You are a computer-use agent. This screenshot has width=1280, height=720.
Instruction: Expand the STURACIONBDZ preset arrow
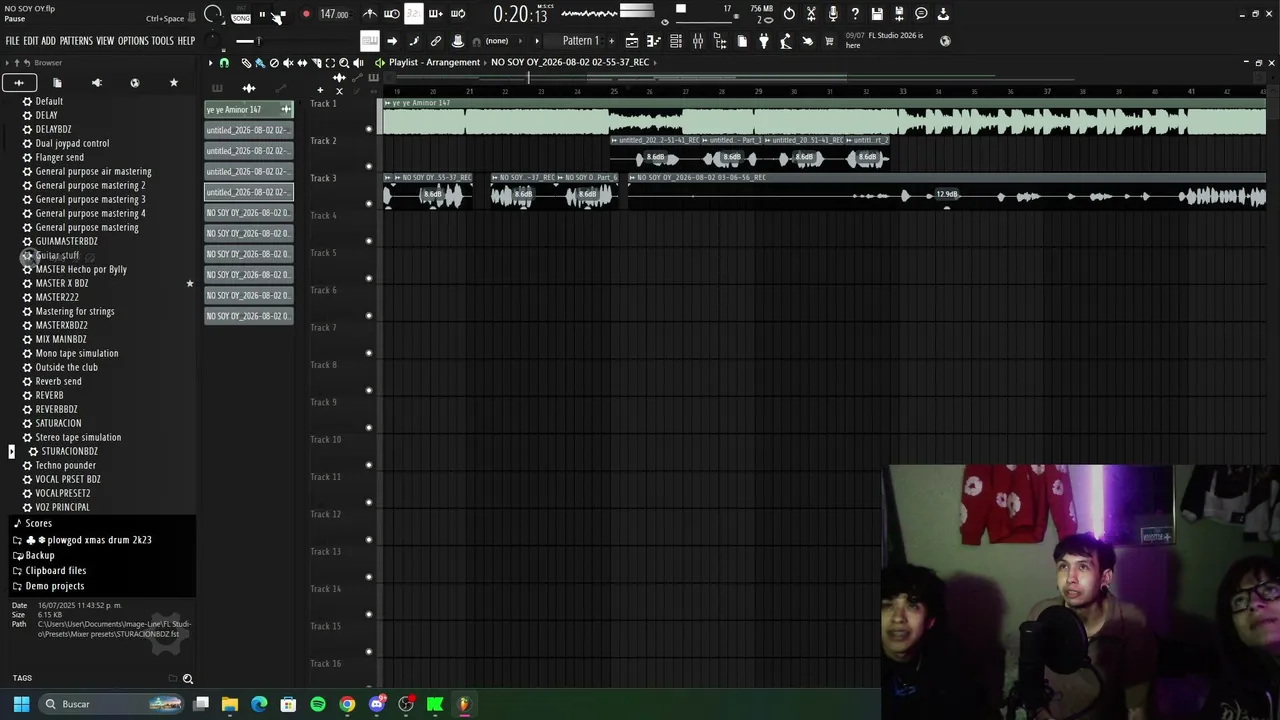pos(12,451)
